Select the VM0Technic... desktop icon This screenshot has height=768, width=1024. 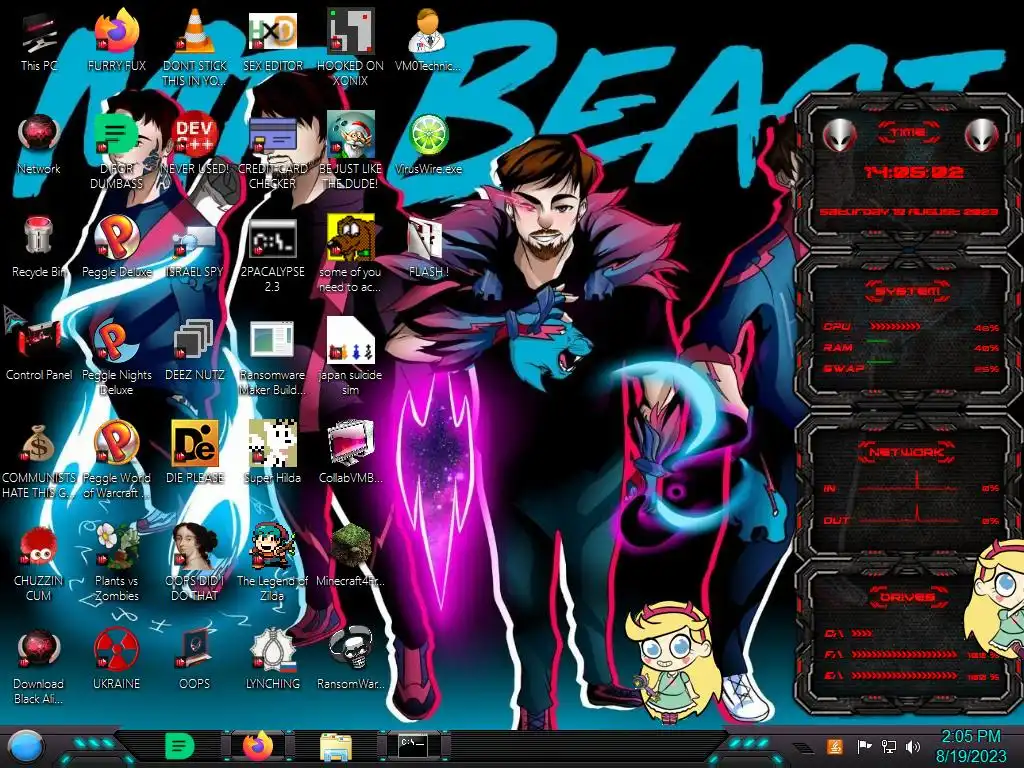click(x=428, y=40)
